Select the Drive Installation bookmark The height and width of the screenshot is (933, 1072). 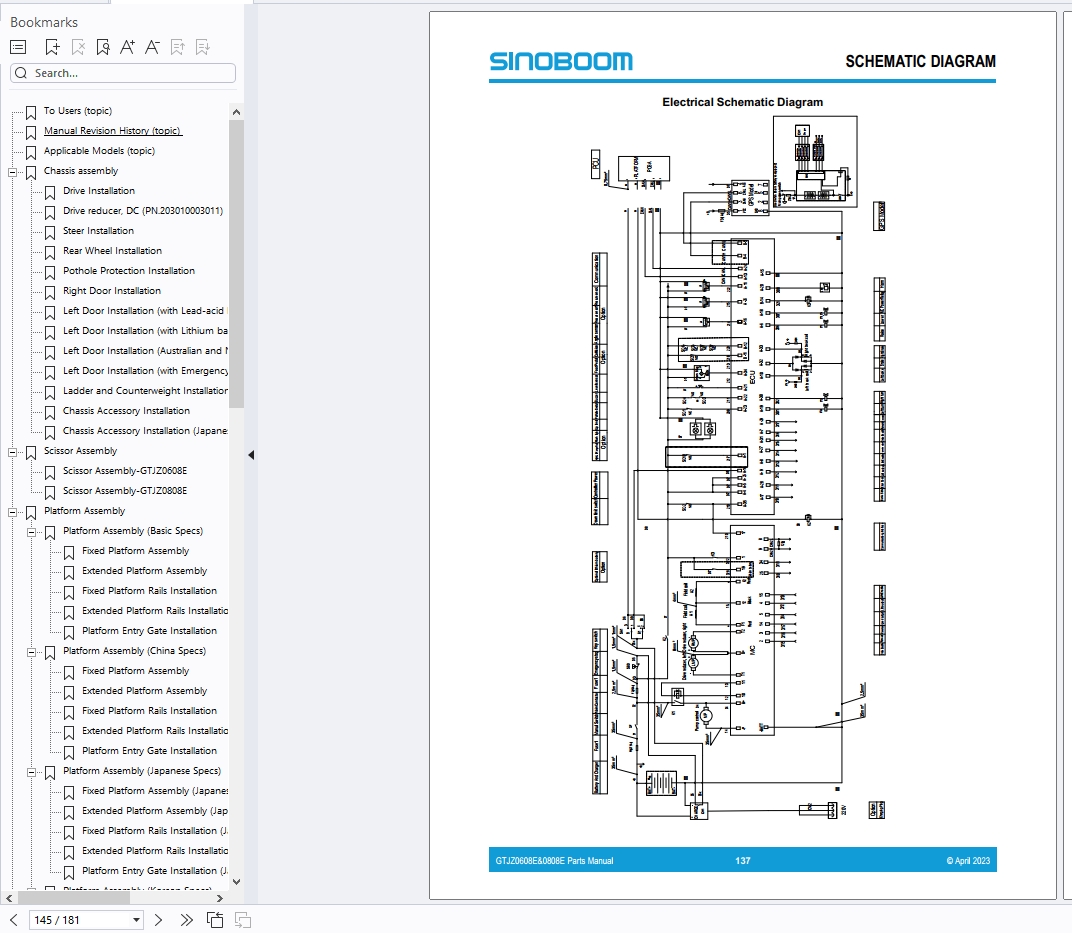pyautogui.click(x=96, y=191)
